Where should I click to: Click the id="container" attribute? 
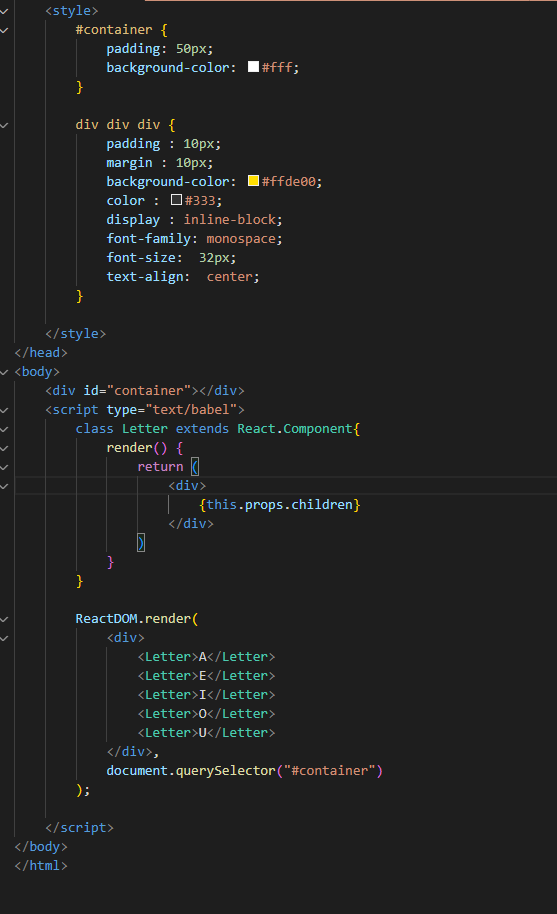tap(138, 391)
